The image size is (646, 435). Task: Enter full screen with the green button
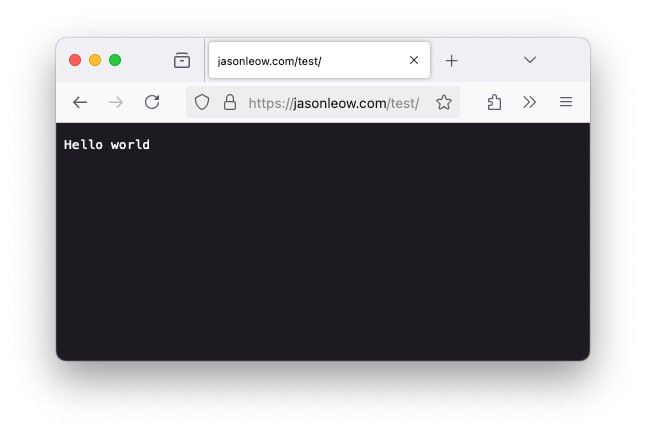coord(115,60)
